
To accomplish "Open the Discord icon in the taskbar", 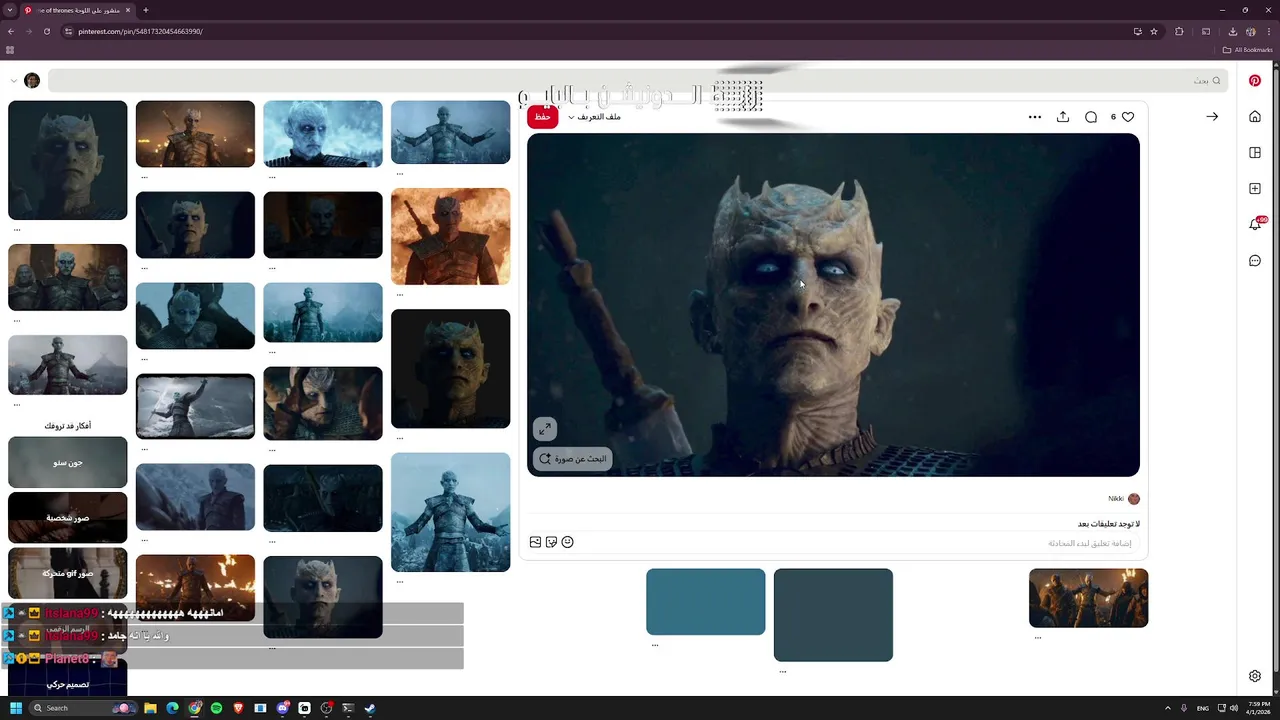I will pyautogui.click(x=283, y=708).
